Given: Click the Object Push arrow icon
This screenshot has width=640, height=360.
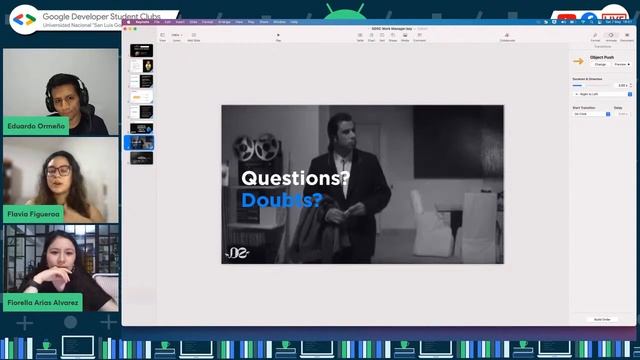Looking at the screenshot, I should [578, 61].
